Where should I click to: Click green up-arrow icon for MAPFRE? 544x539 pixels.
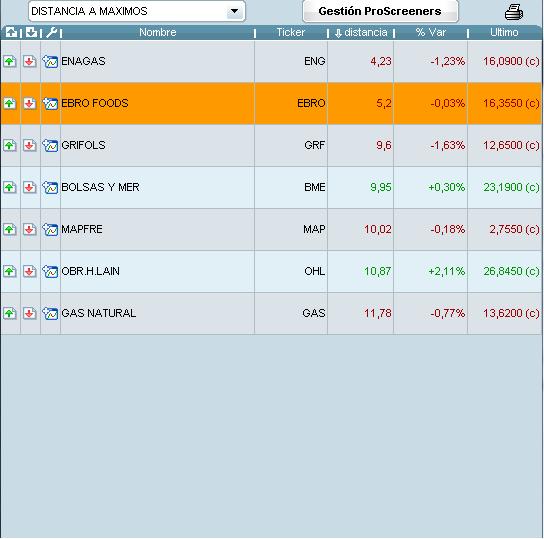point(10,229)
